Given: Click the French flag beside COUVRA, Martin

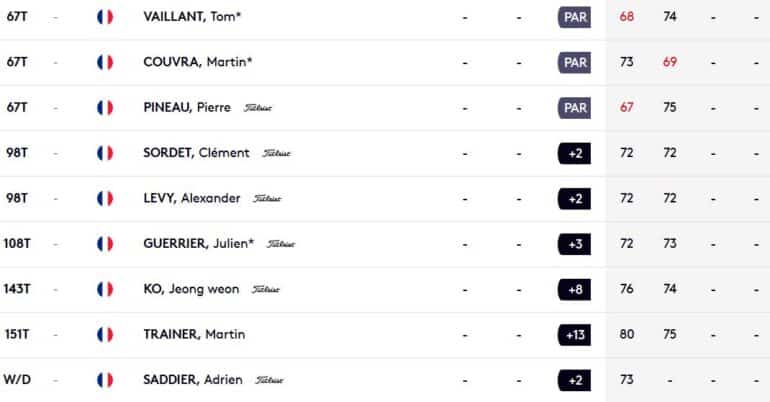Looking at the screenshot, I should (105, 62).
